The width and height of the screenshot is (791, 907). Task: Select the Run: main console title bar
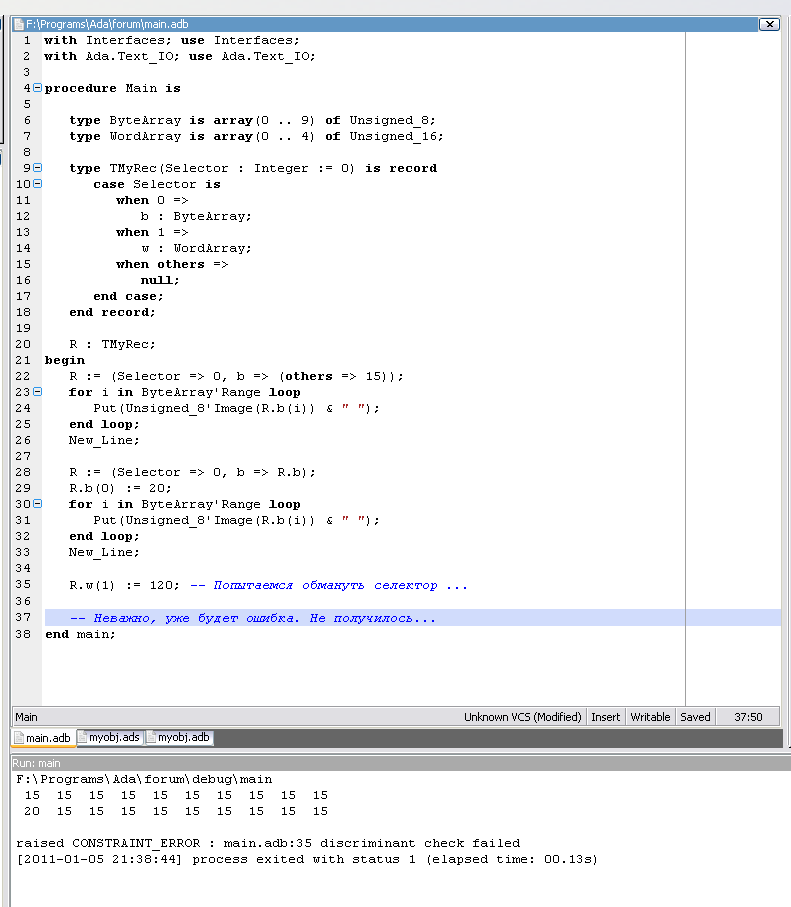pyautogui.click(x=36, y=763)
